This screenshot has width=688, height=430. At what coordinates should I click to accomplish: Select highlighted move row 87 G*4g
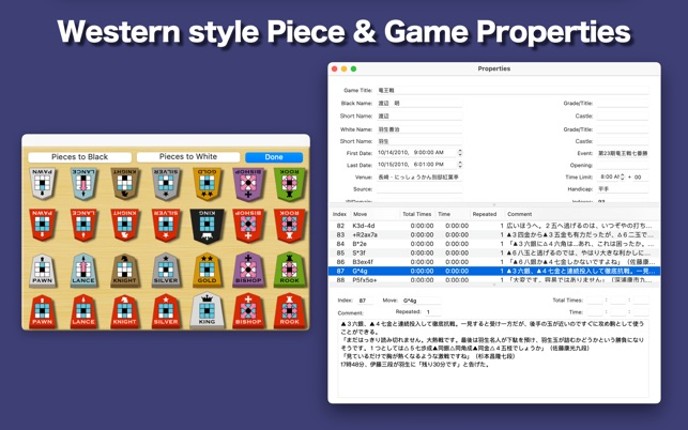494,271
